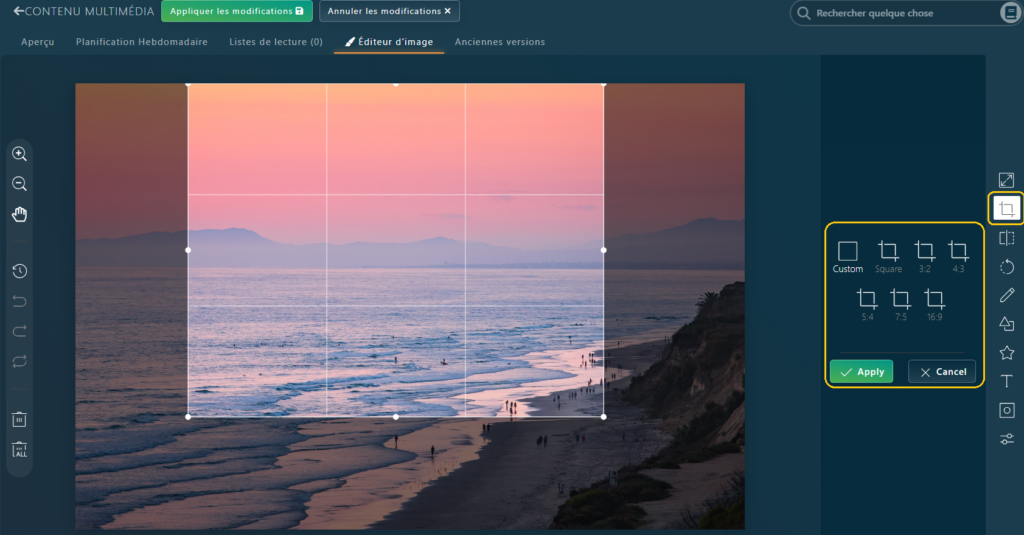Select the Crop tool in right toolbar
This screenshot has height=535, width=1024.
[1006, 209]
